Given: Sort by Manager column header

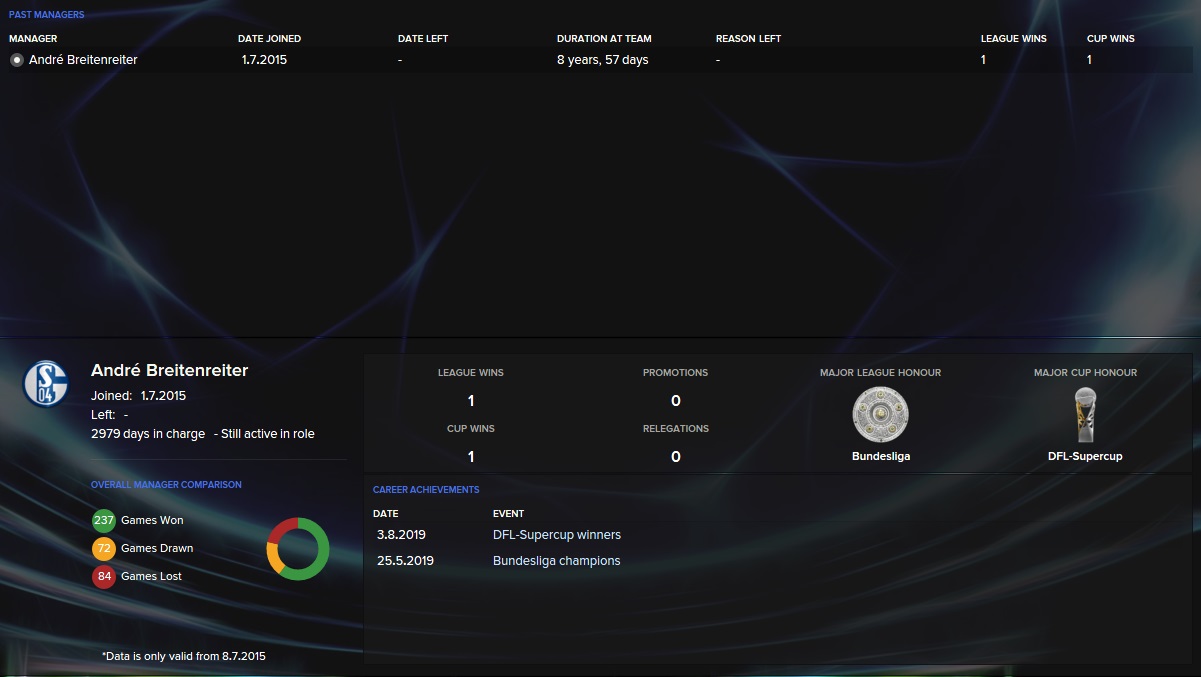Looking at the screenshot, I should 33,39.
